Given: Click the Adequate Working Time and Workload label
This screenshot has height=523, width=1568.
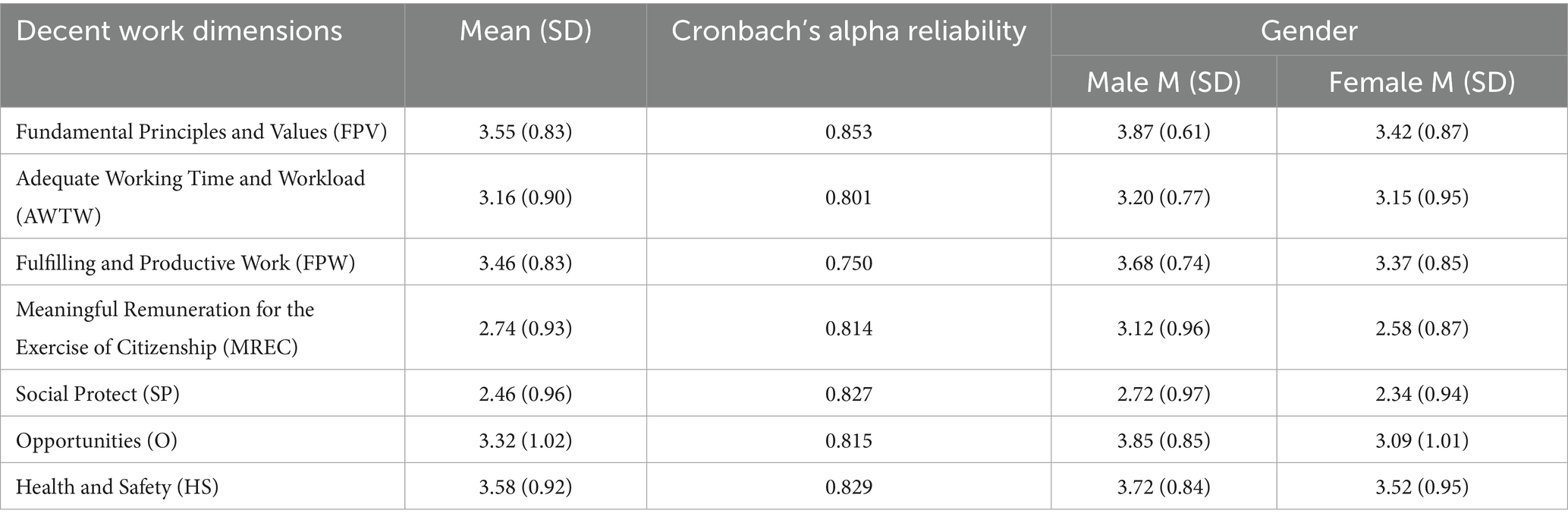Looking at the screenshot, I should 190,197.
